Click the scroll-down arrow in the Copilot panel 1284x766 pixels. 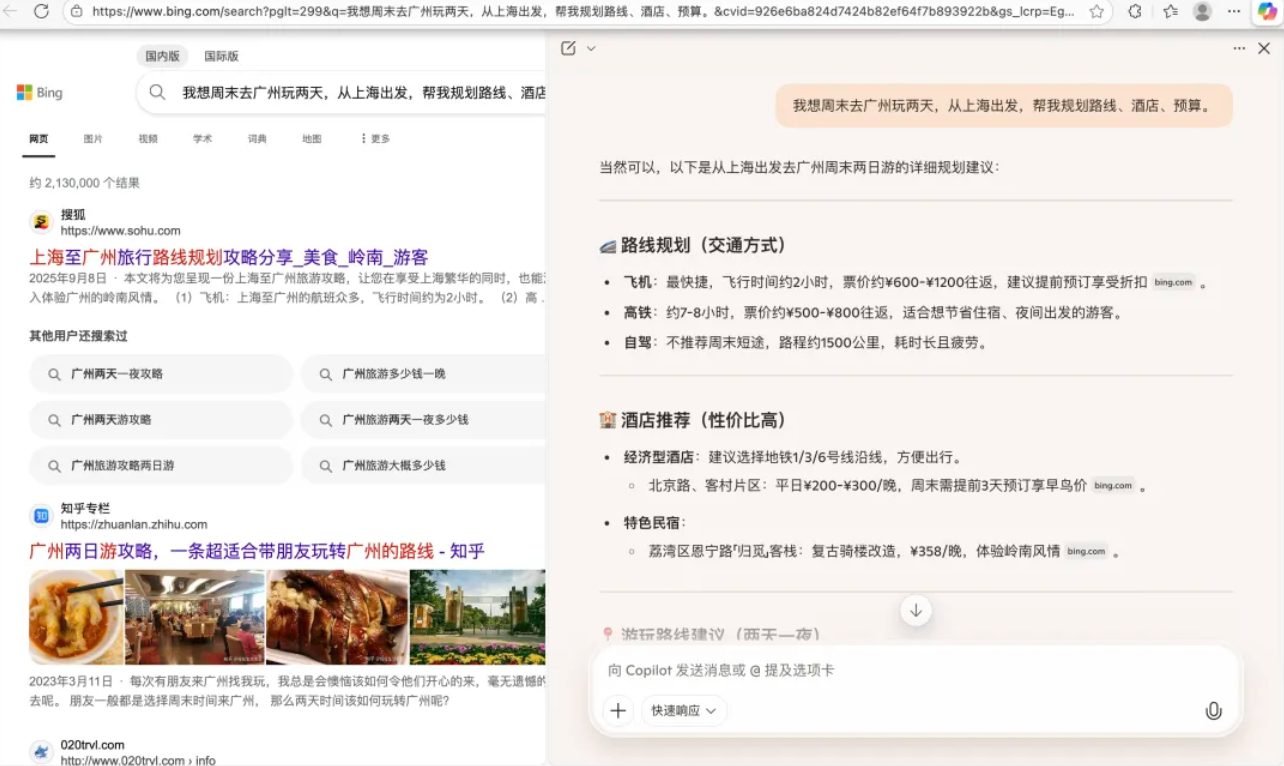(x=916, y=610)
